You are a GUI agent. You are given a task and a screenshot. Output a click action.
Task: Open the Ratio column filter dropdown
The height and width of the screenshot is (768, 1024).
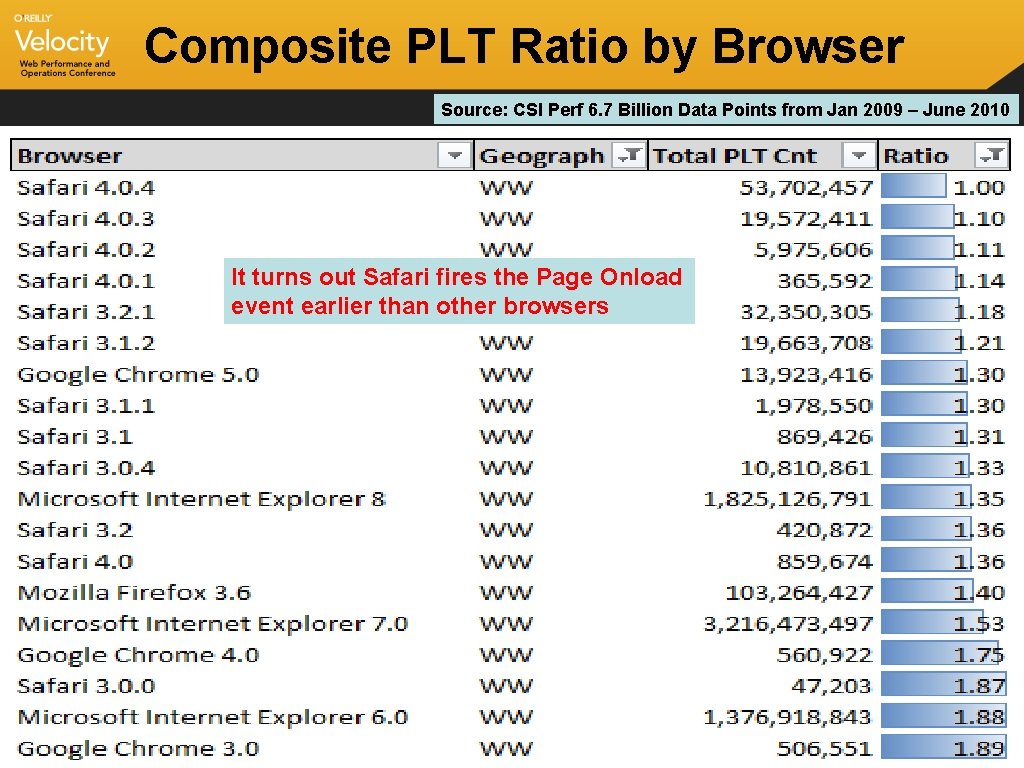coord(991,155)
